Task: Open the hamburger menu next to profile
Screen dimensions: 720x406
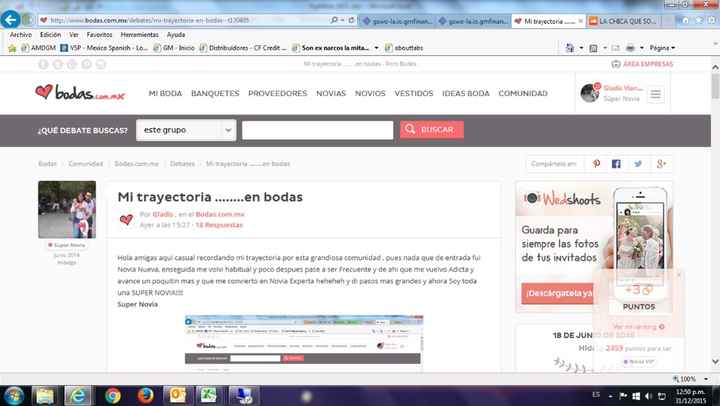Action: click(x=655, y=94)
